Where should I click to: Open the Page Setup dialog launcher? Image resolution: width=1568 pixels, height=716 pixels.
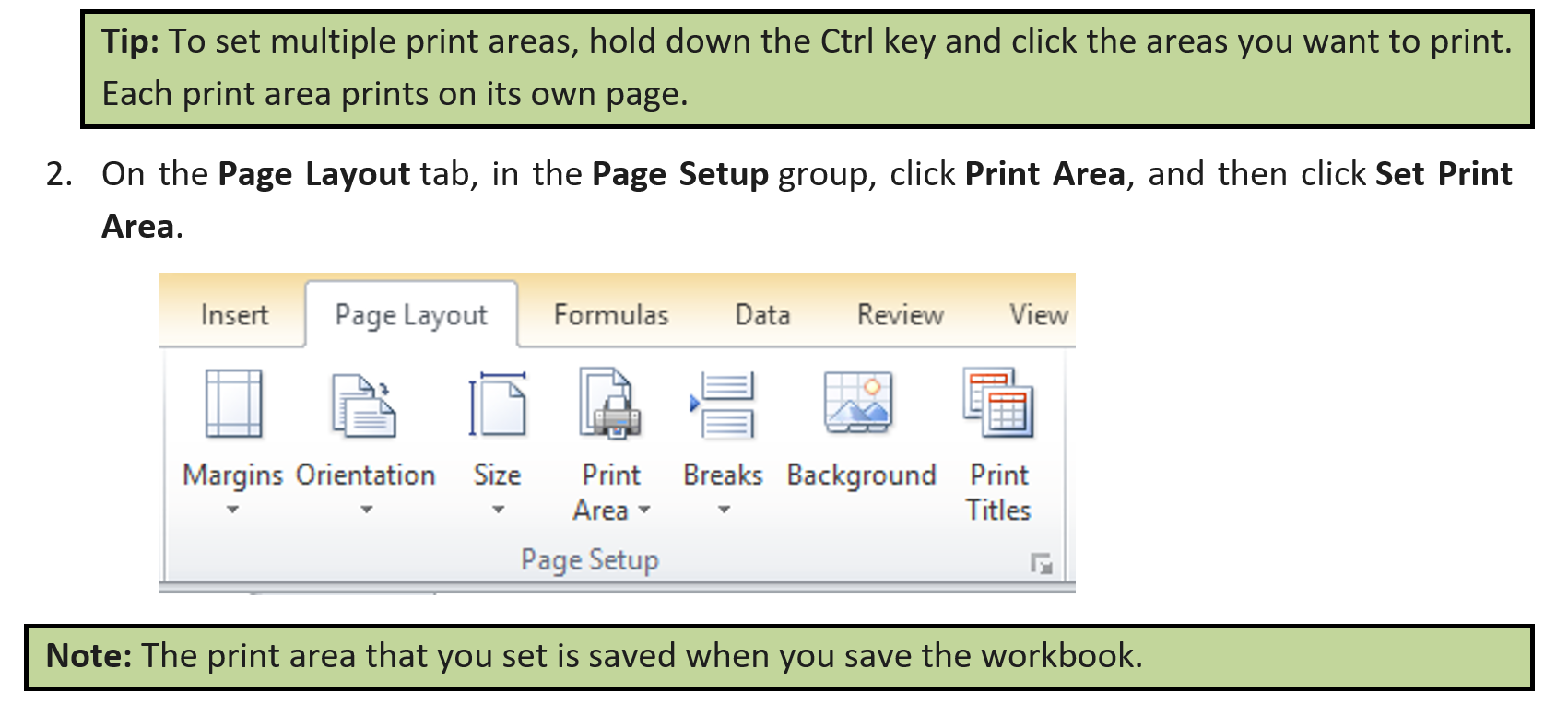coord(1041,563)
